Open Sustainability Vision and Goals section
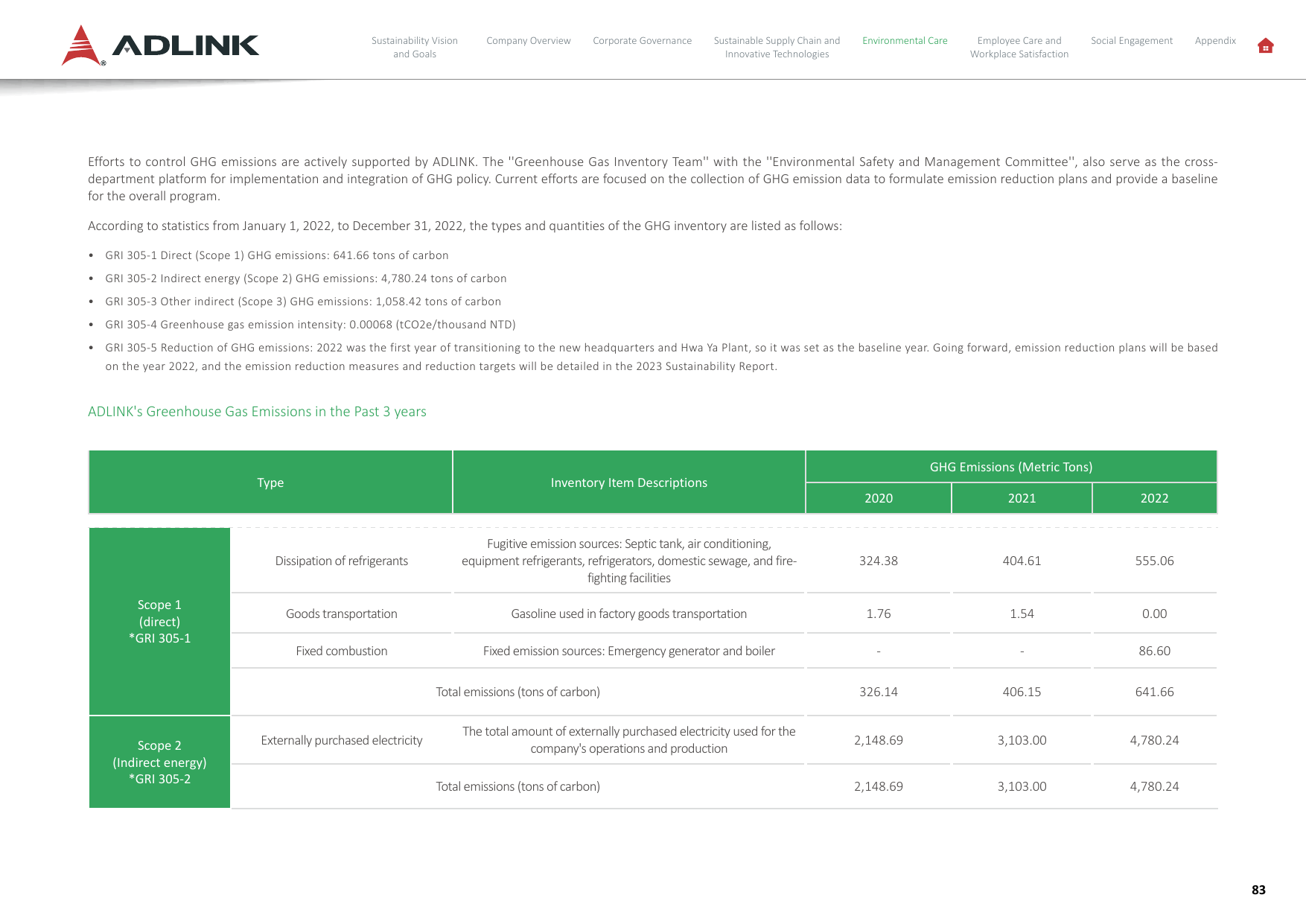The image size is (1306, 924). pos(415,47)
